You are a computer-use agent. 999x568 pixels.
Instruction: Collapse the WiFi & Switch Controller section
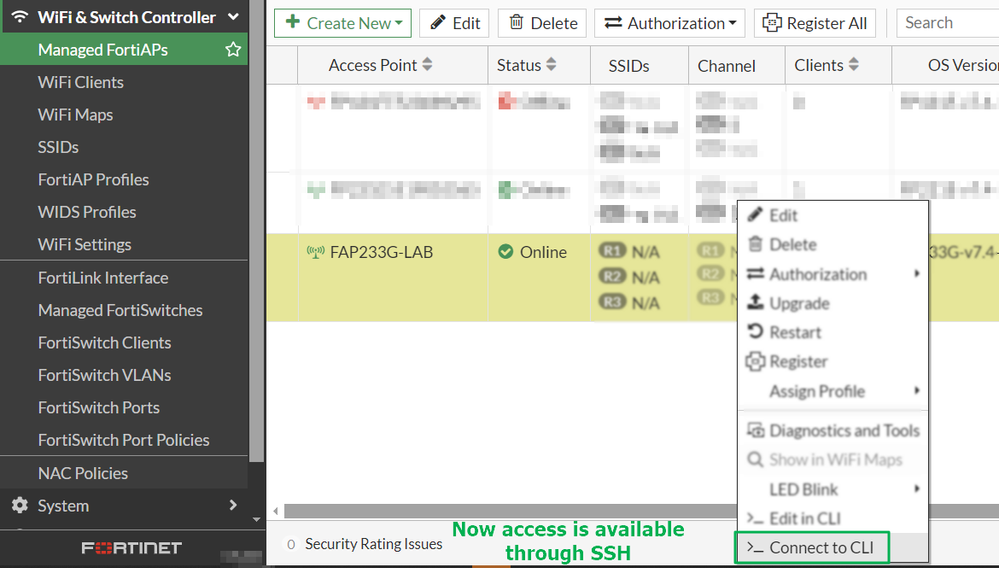coord(233,17)
